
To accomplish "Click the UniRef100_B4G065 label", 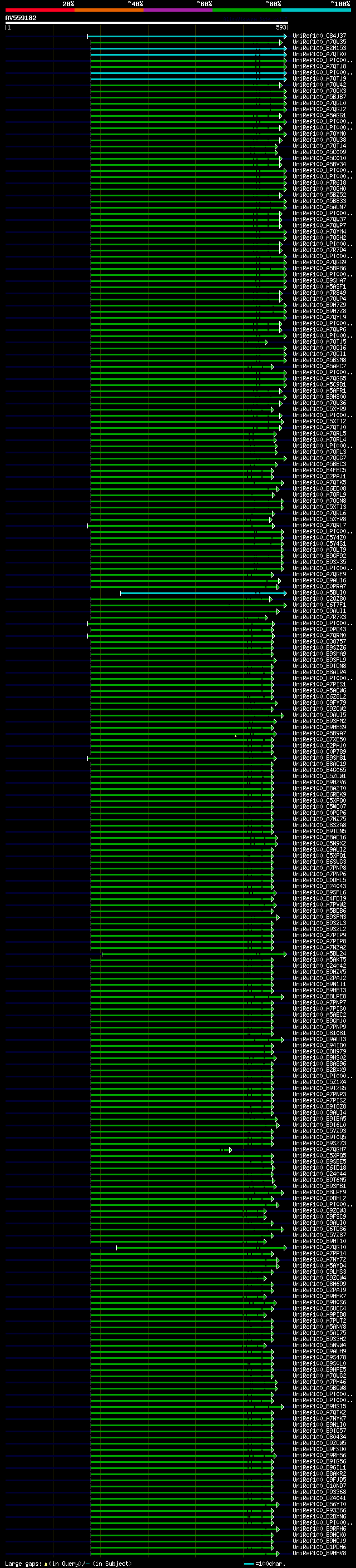I will pos(319,770).
